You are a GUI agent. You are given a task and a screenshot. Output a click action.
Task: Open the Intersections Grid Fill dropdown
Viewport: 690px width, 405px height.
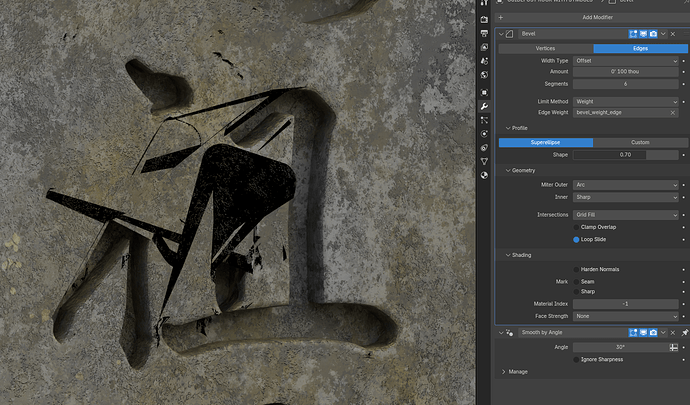click(x=626, y=215)
